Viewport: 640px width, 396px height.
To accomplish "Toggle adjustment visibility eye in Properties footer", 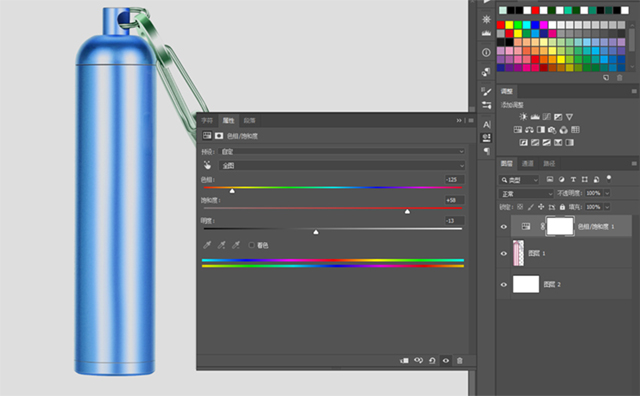I will point(446,360).
